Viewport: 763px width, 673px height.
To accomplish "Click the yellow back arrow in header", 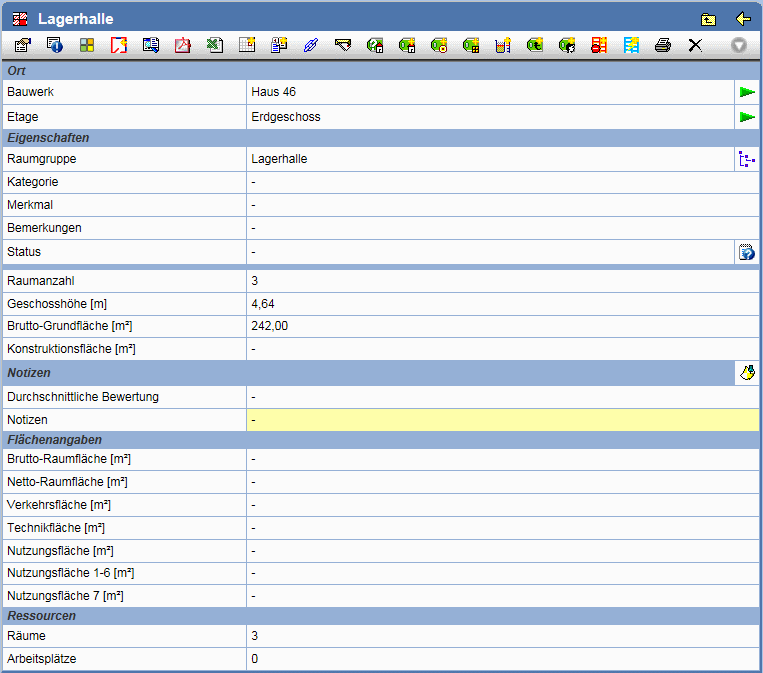I will click(x=742, y=18).
